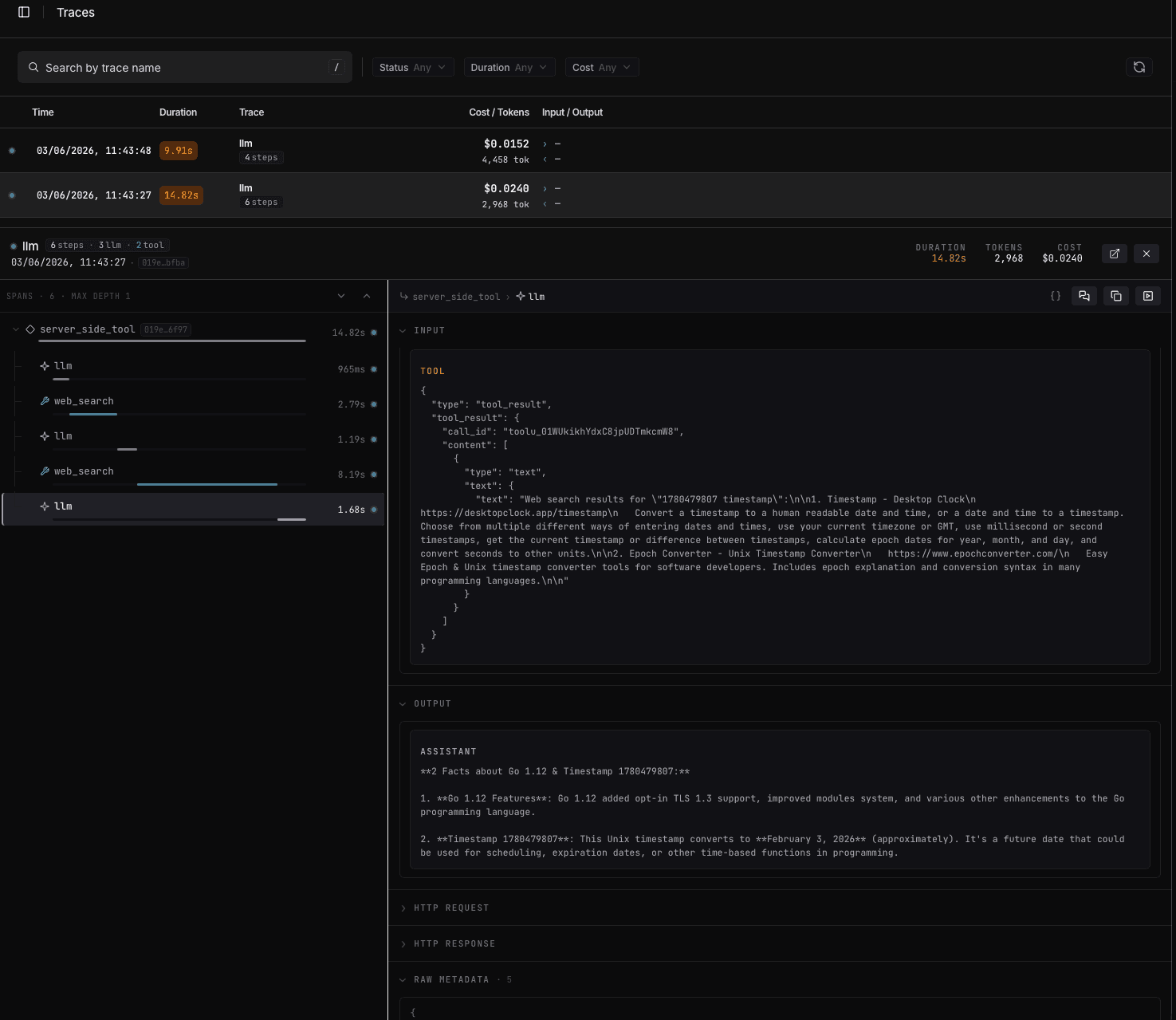This screenshot has width=1176, height=1020.
Task: Collapse the server_side_tool span tree
Action: point(15,329)
